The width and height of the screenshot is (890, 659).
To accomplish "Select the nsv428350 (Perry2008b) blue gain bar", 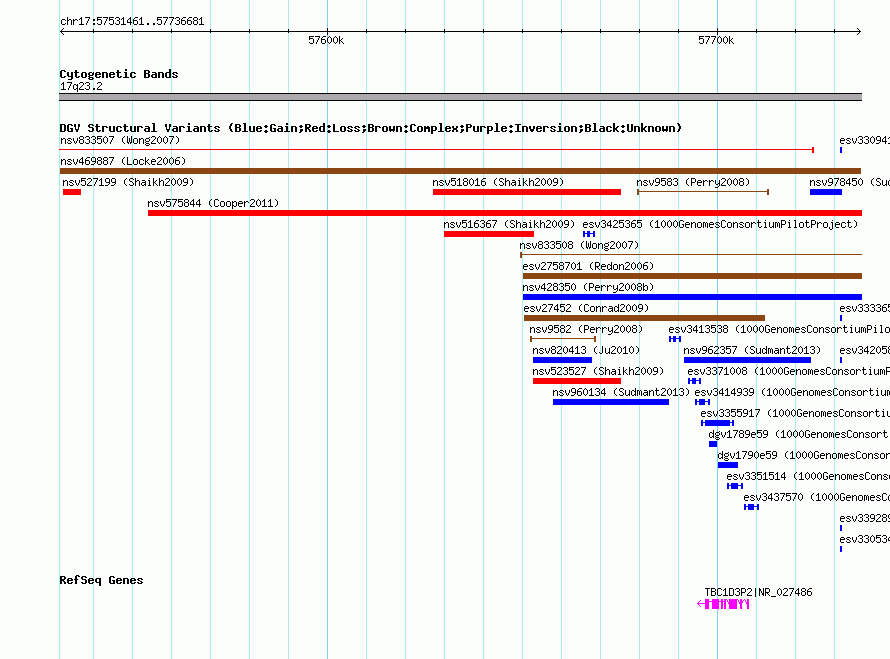I will pyautogui.click(x=691, y=297).
